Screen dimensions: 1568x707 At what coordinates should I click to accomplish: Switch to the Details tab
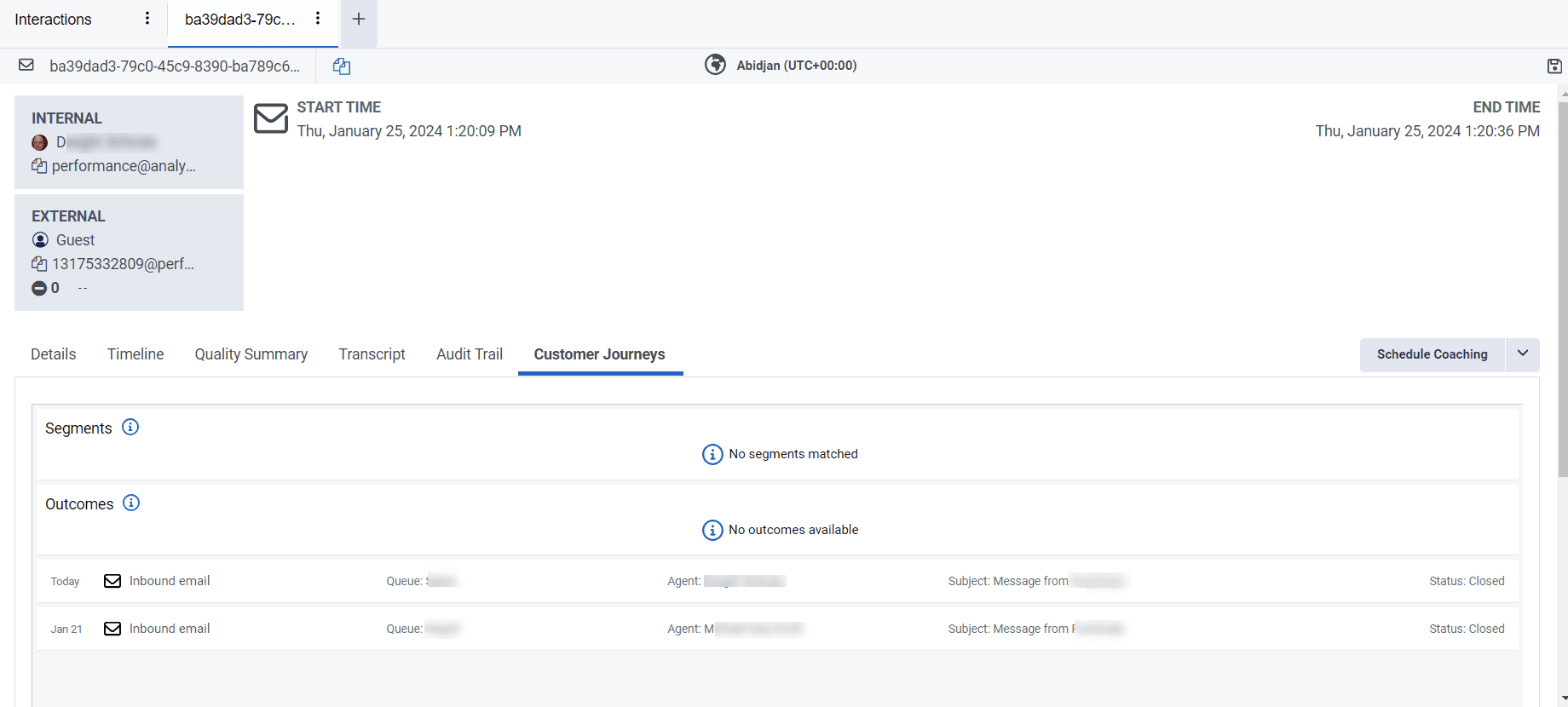click(53, 354)
